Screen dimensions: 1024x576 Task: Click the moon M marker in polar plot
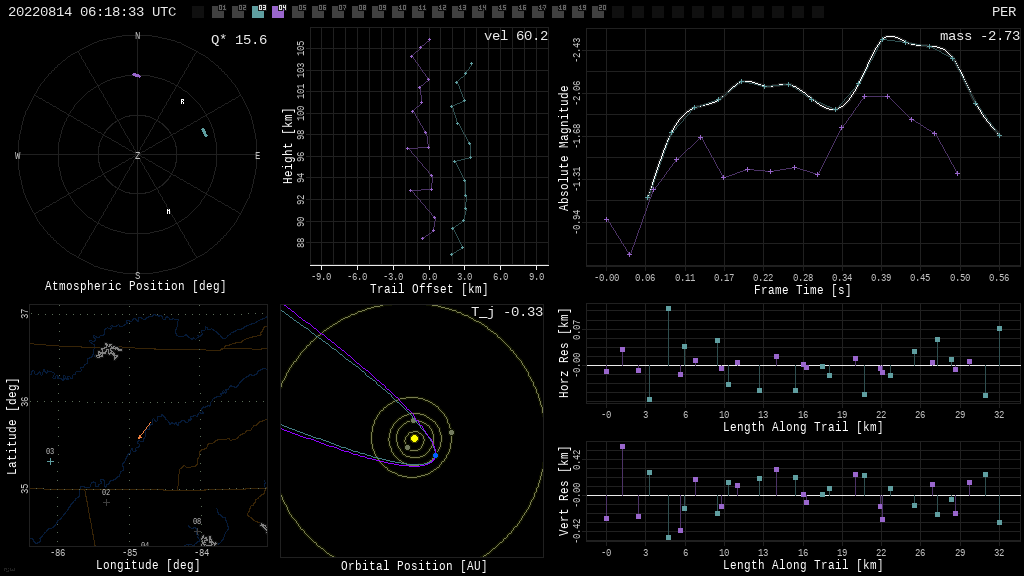168,212
